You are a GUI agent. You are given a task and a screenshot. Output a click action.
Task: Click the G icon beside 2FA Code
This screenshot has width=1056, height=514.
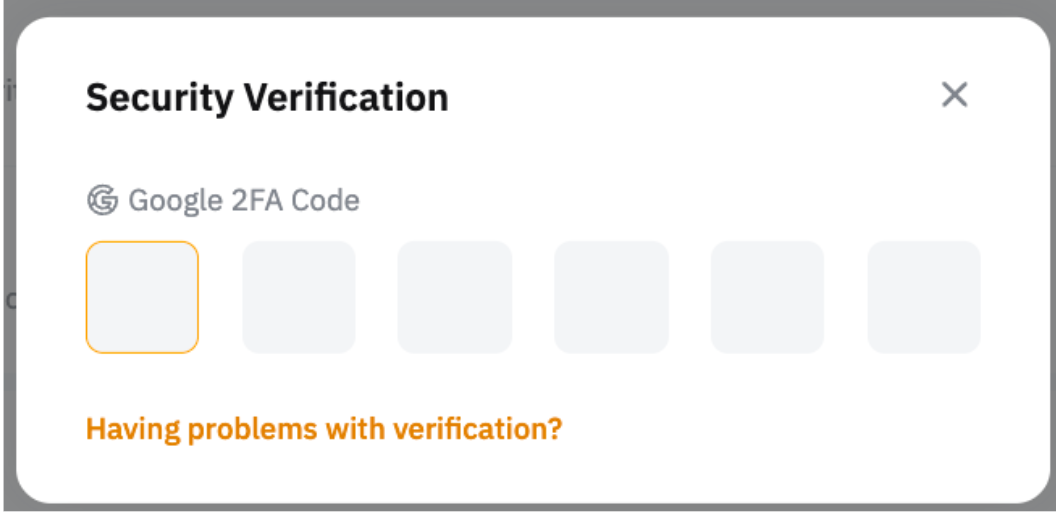pos(102,201)
